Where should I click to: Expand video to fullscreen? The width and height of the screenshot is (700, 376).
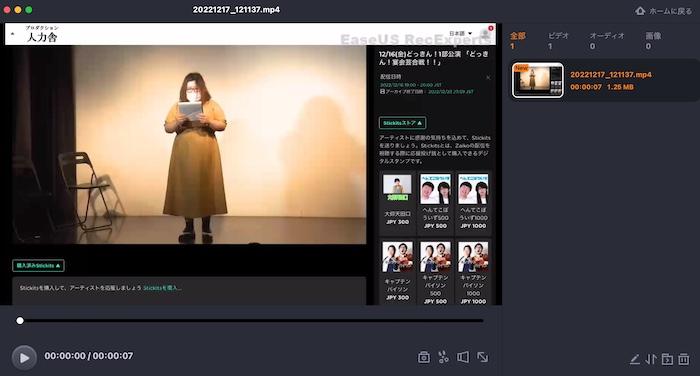(x=483, y=357)
